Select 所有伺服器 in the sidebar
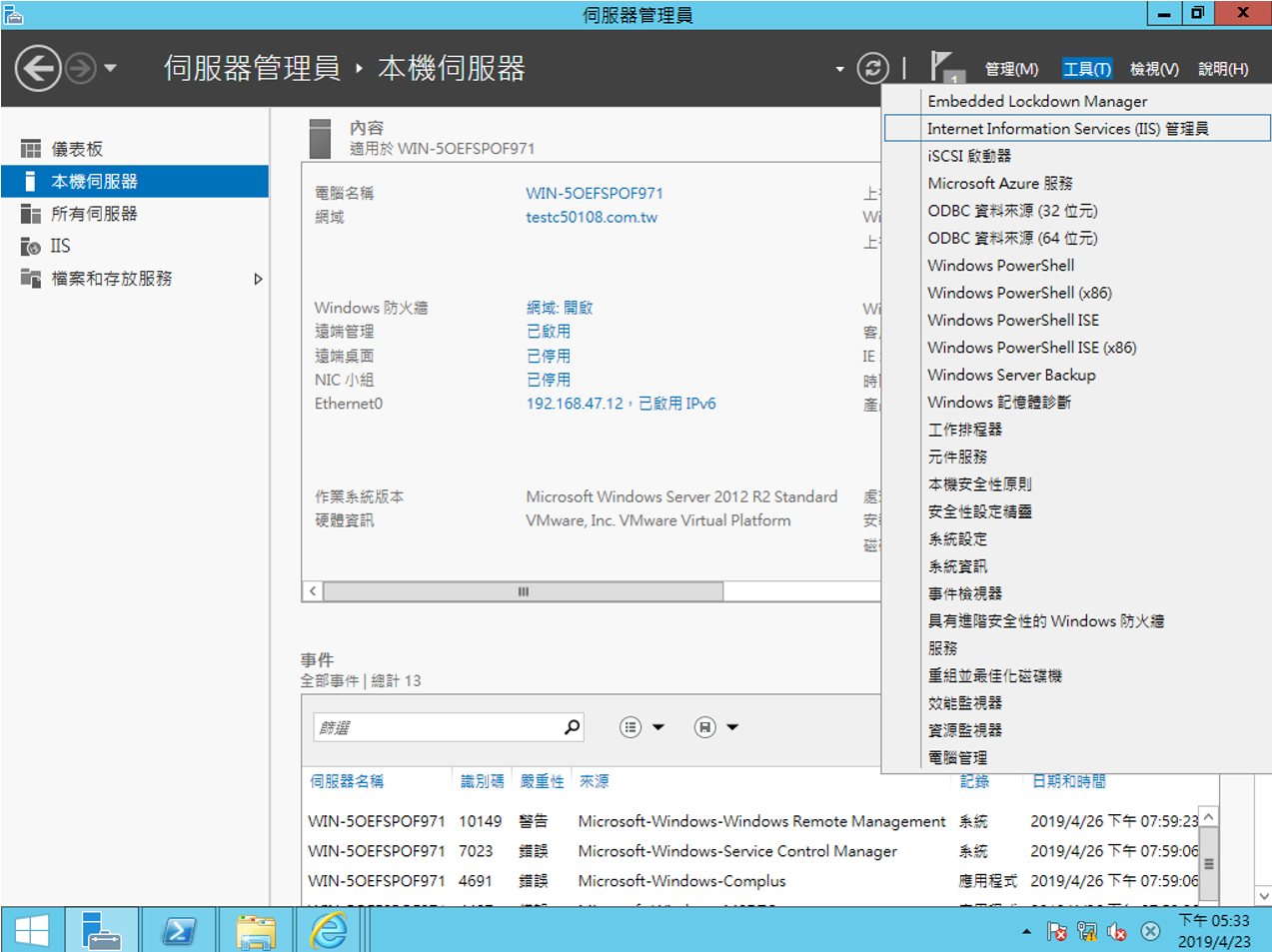Viewport: 1272px width, 952px height. [x=135, y=213]
